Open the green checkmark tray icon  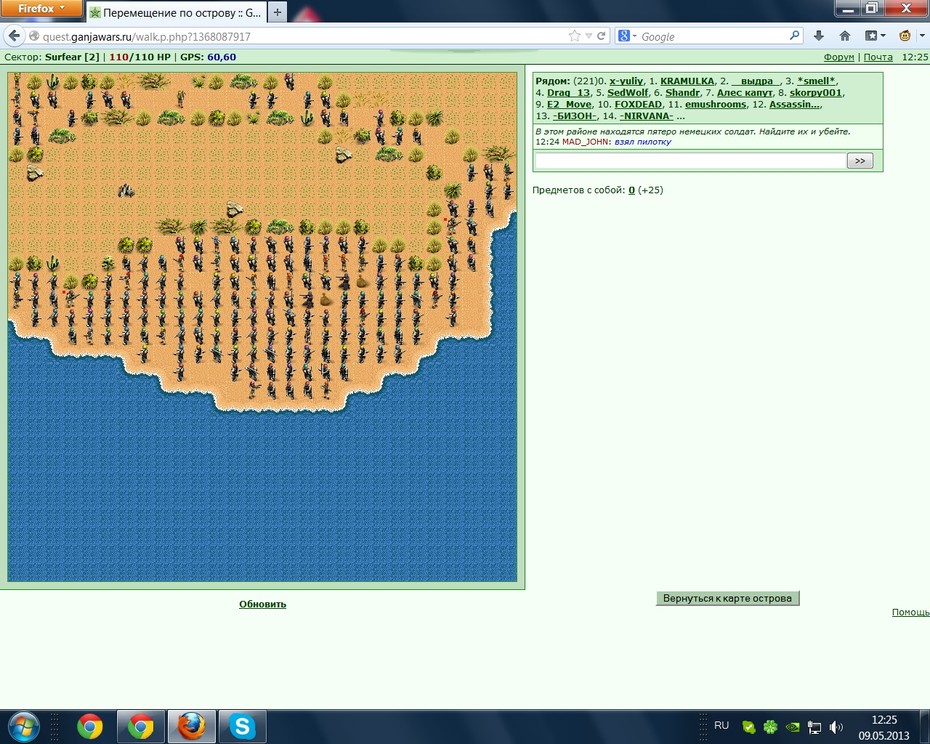749,726
